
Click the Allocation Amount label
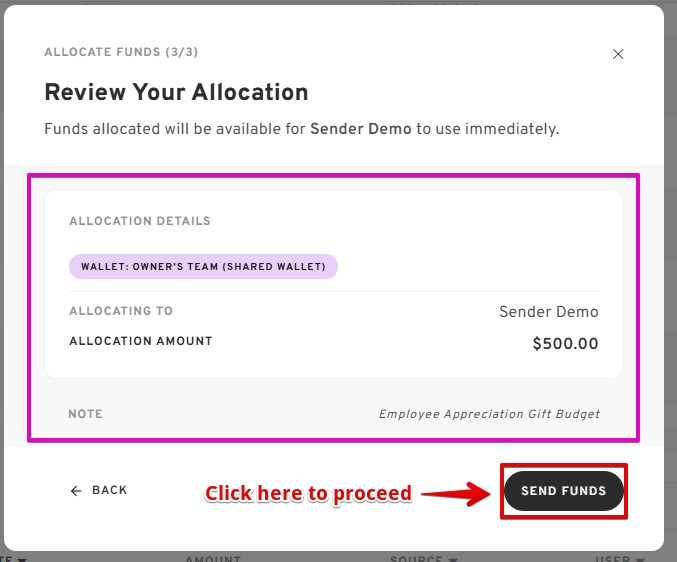point(141,341)
